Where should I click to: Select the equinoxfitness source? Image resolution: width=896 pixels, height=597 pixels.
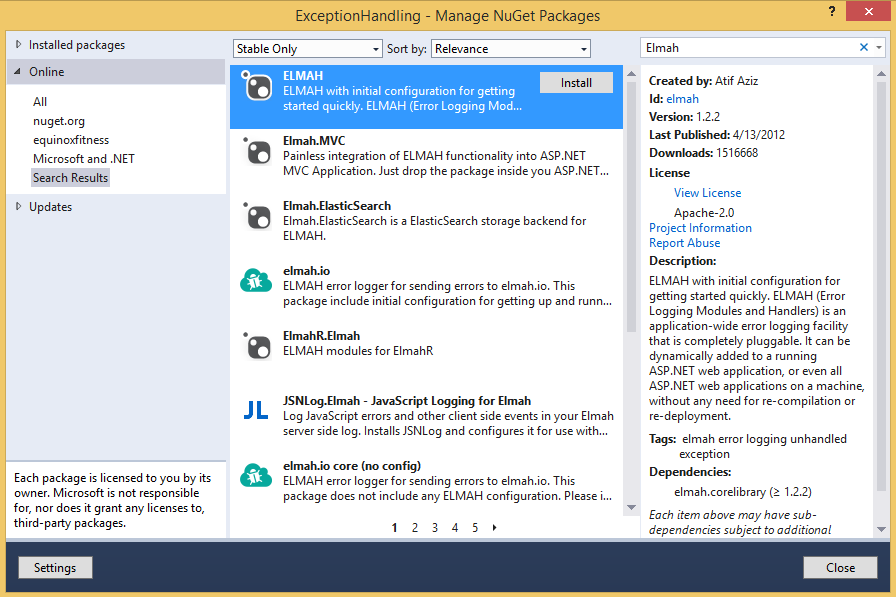[x=71, y=140]
